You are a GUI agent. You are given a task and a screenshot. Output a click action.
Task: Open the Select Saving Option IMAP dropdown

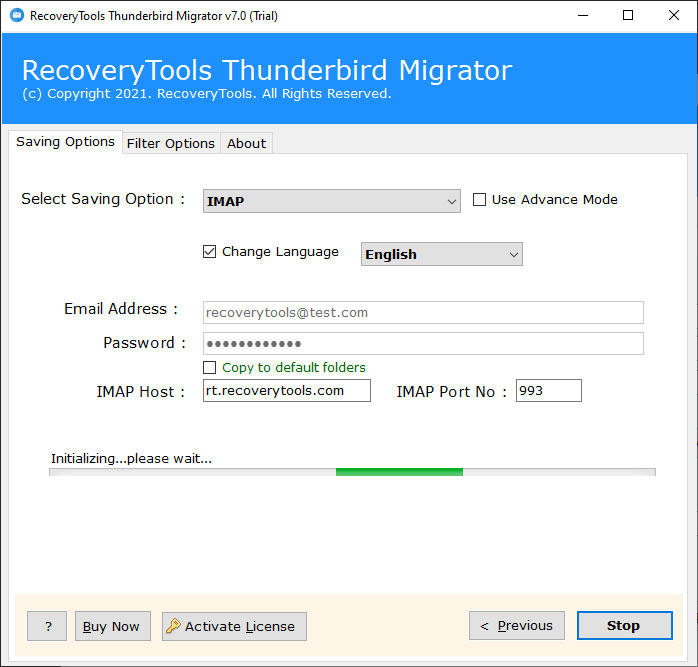point(332,201)
